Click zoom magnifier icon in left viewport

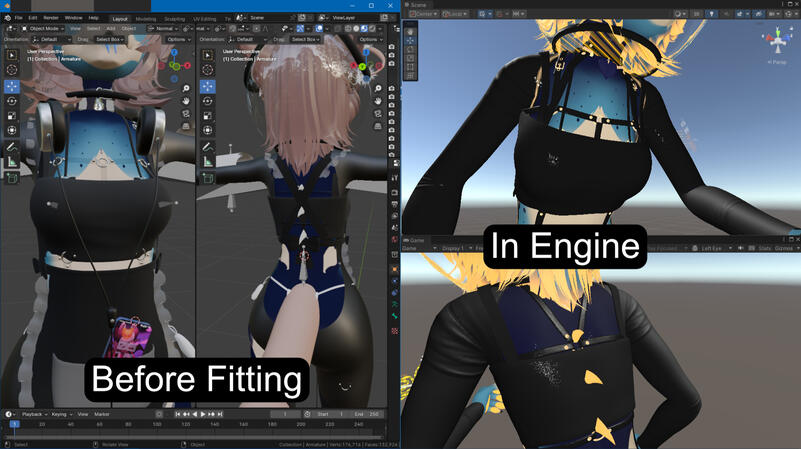pos(186,89)
